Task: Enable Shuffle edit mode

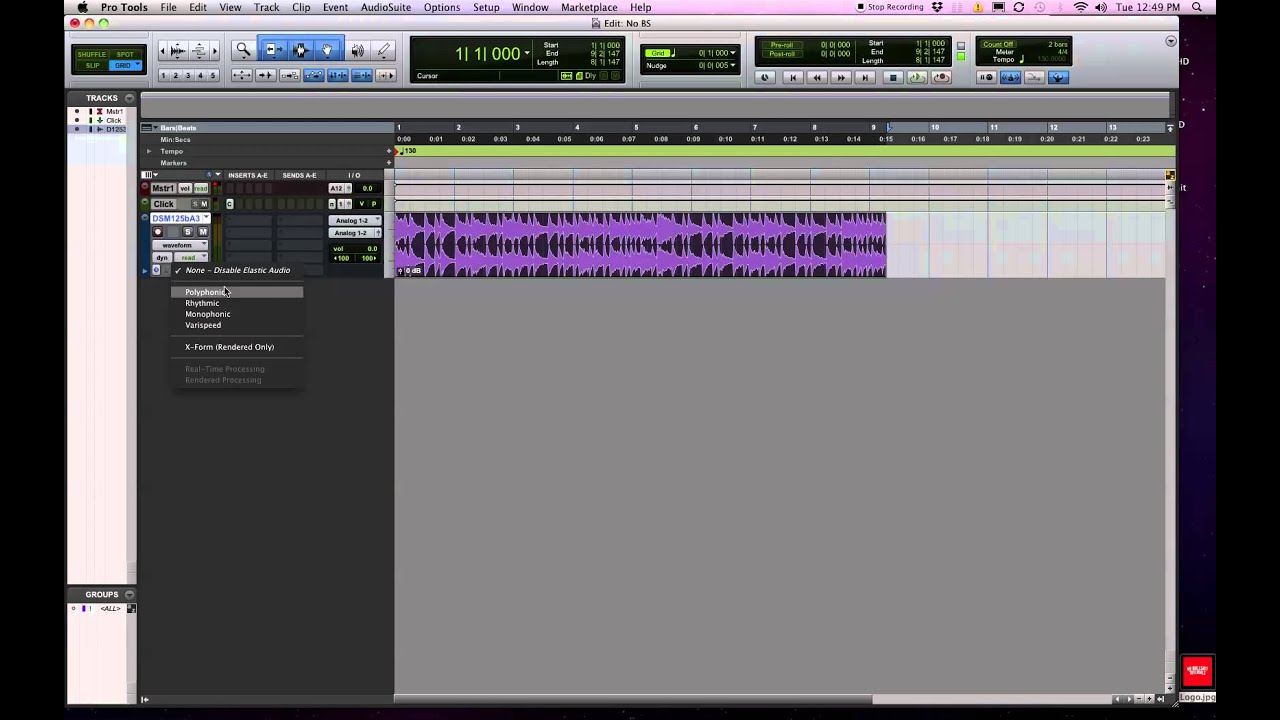Action: (92, 54)
